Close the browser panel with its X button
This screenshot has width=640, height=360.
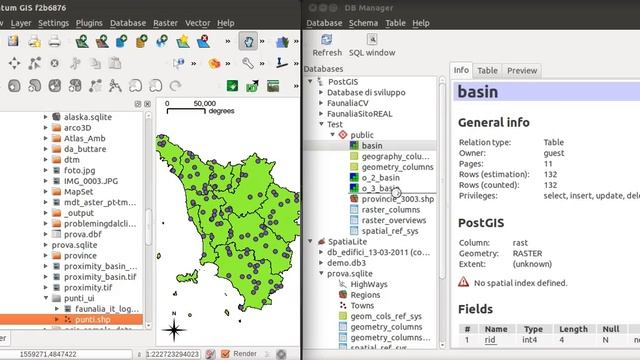pos(147,104)
